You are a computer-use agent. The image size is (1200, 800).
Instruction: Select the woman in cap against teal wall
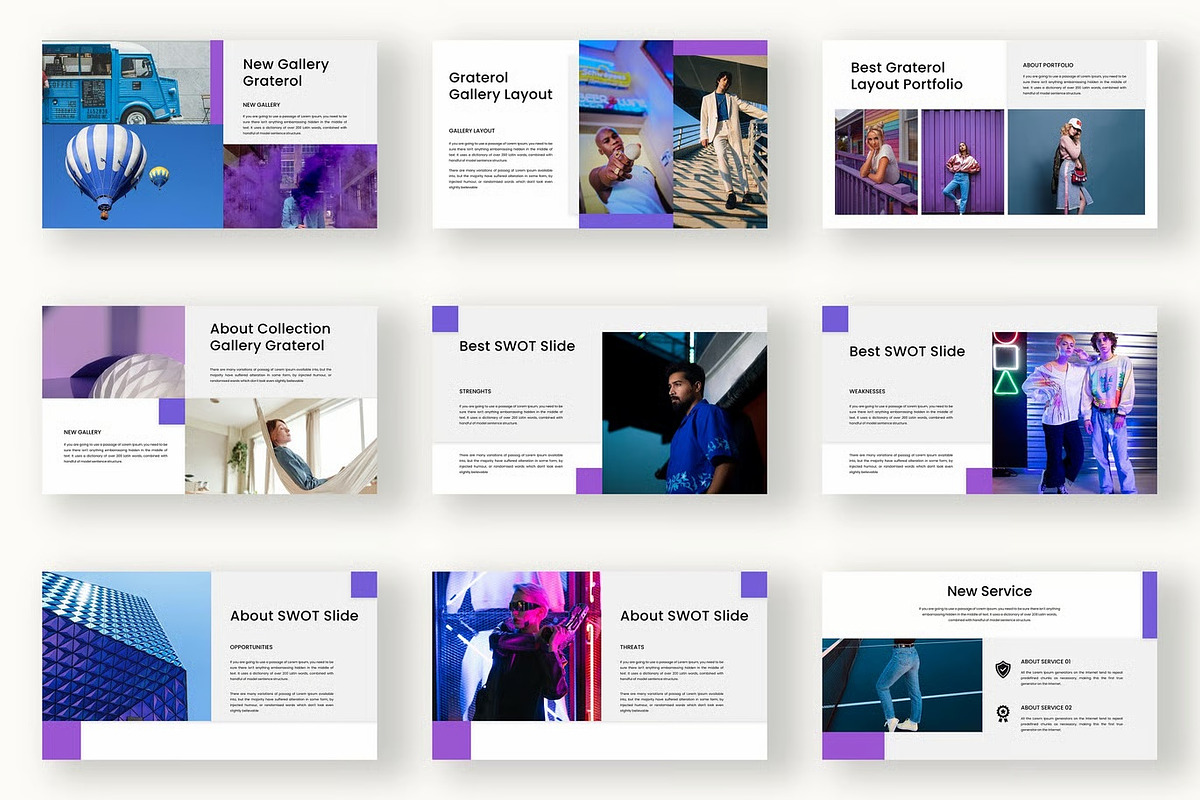tap(1076, 162)
